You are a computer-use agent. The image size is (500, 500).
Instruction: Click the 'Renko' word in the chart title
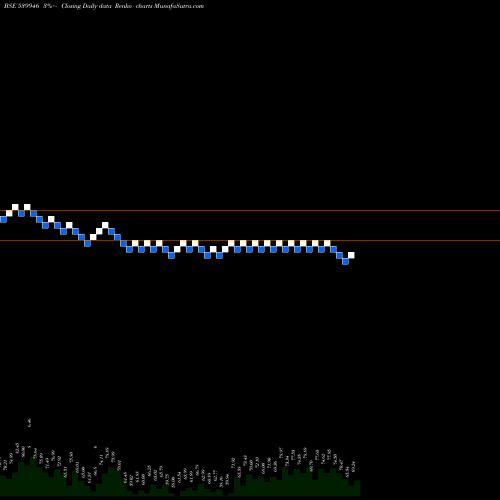coord(124,6)
